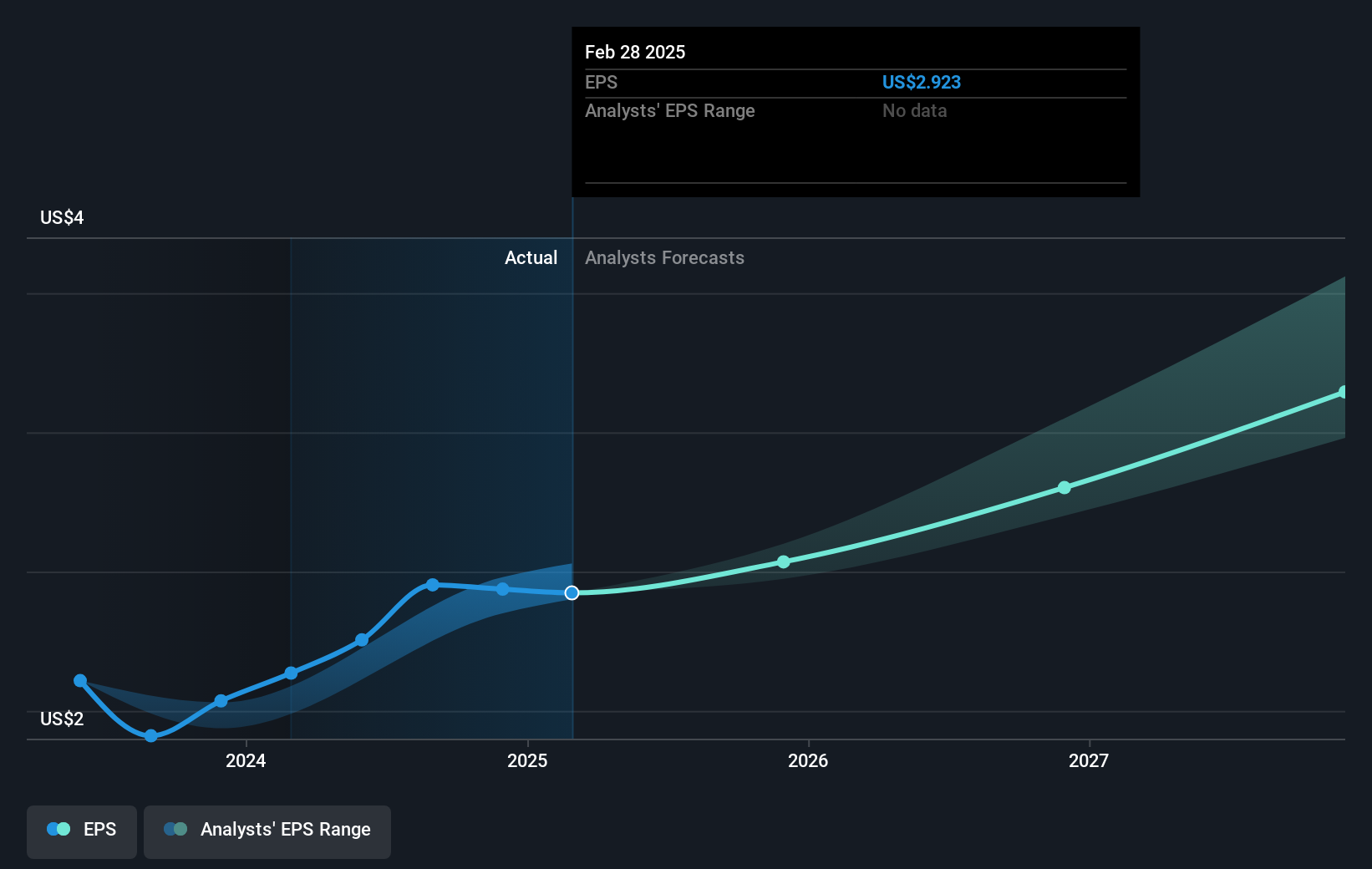Click the 'Feb 28 2025' tooltip date
1372x869 pixels.
(635, 52)
